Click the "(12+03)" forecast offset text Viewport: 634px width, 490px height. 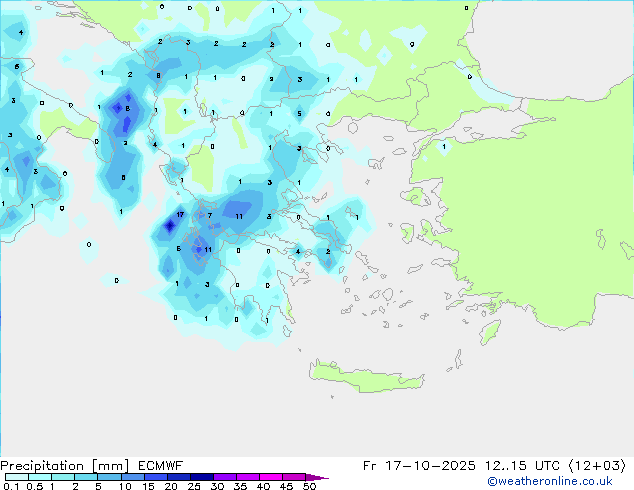[597, 466]
